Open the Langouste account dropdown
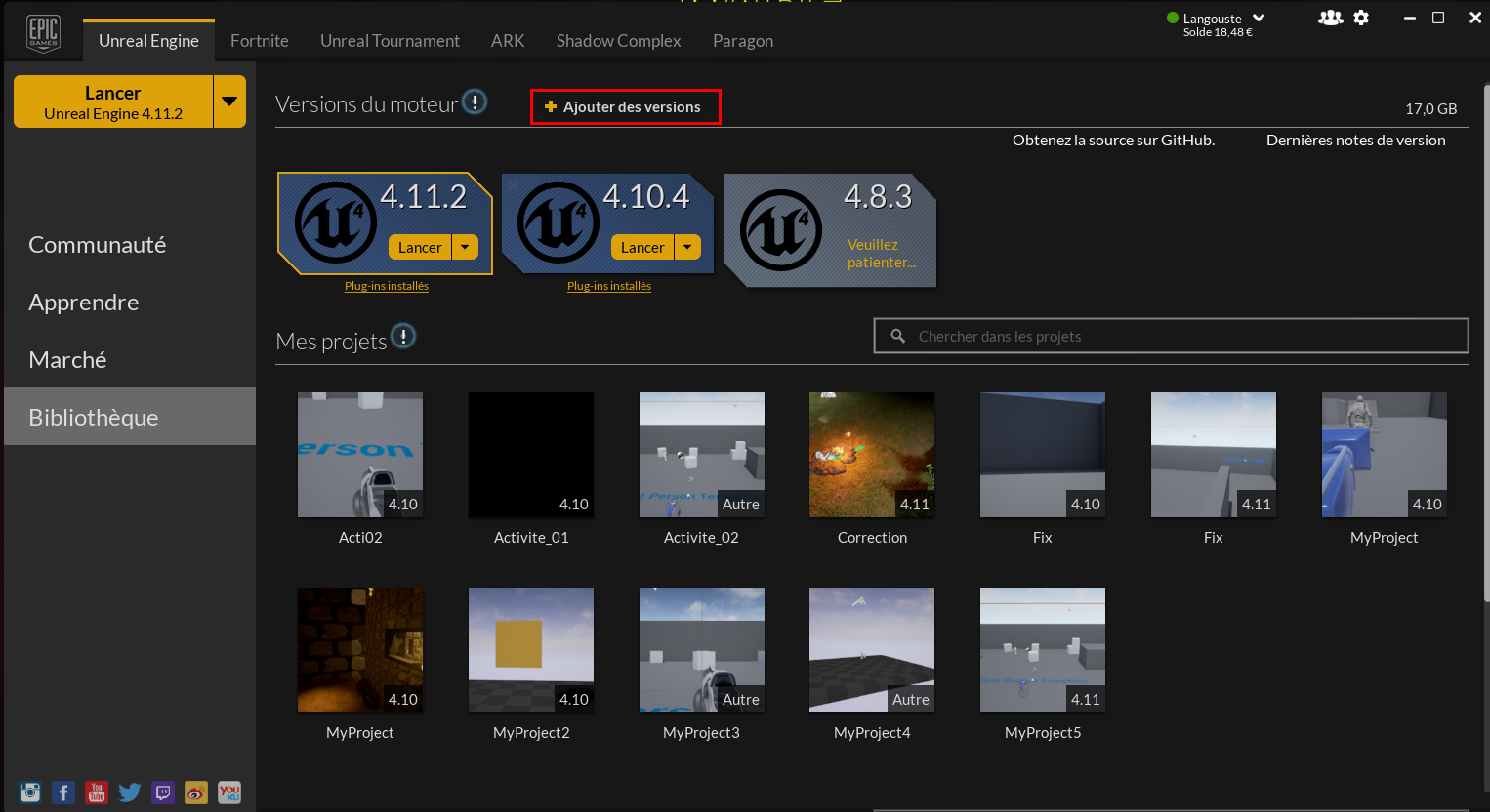The height and width of the screenshot is (812, 1490). coord(1259,18)
